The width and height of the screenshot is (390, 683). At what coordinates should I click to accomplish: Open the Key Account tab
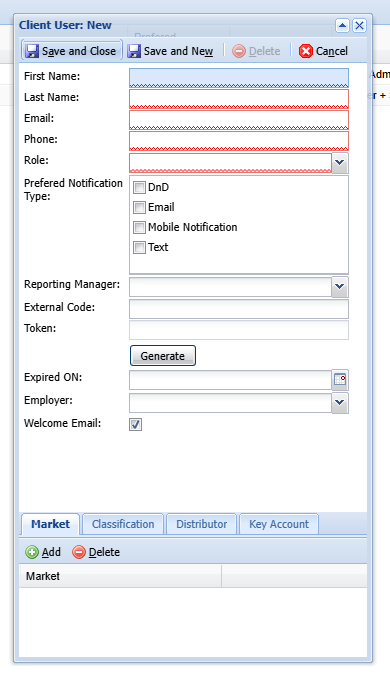click(x=279, y=524)
